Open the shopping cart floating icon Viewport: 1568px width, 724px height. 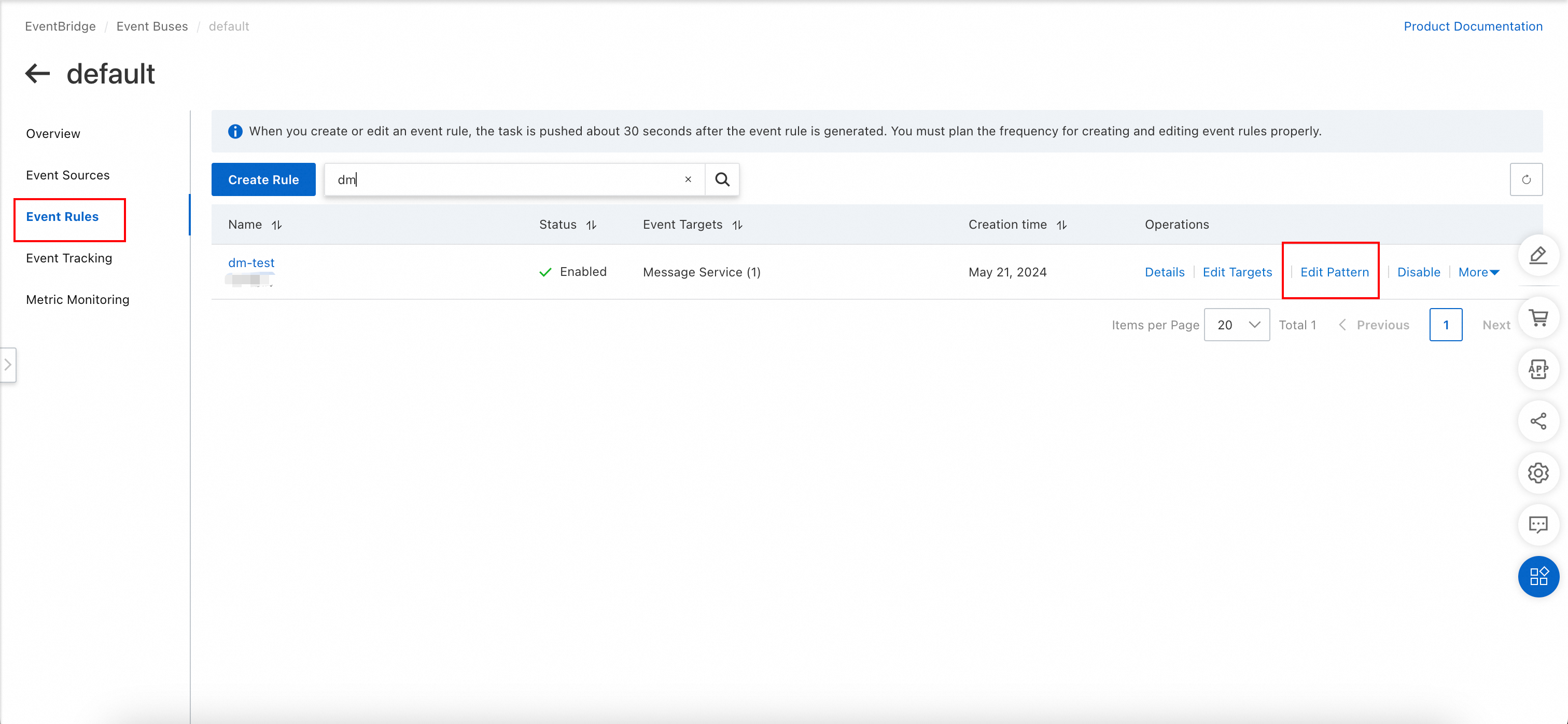1537,317
